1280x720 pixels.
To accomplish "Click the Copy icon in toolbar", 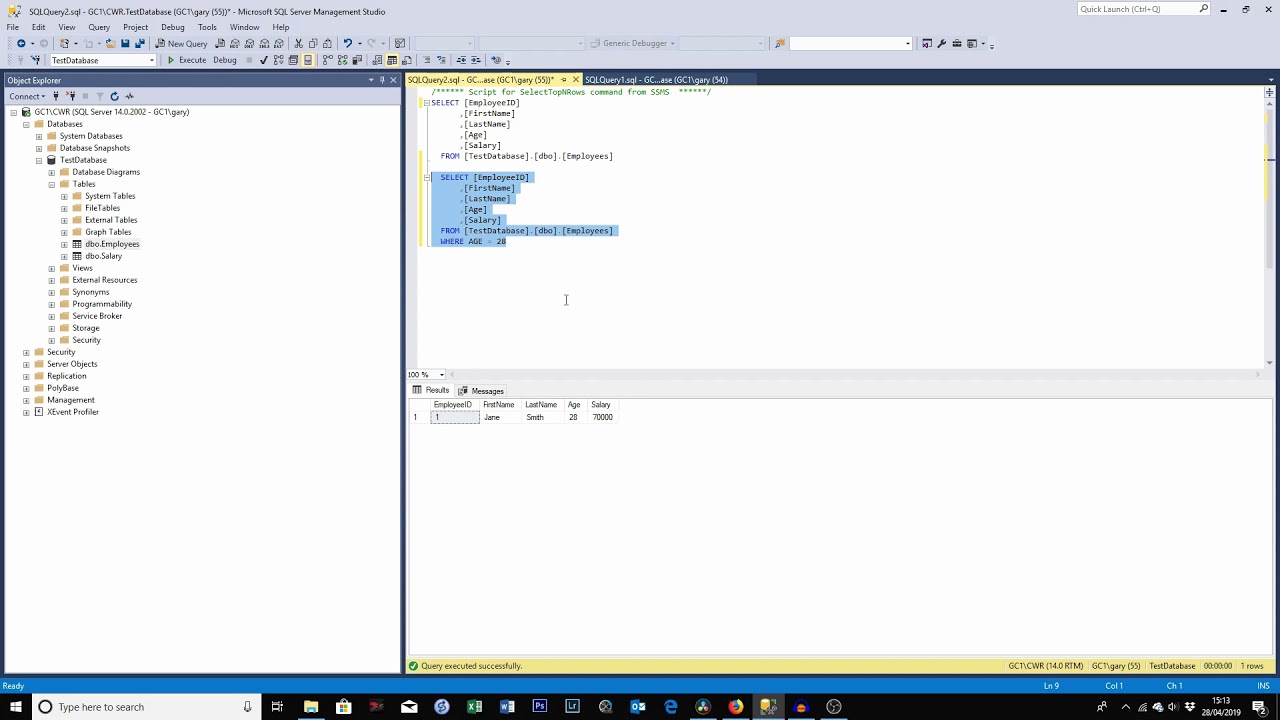I will [312, 43].
